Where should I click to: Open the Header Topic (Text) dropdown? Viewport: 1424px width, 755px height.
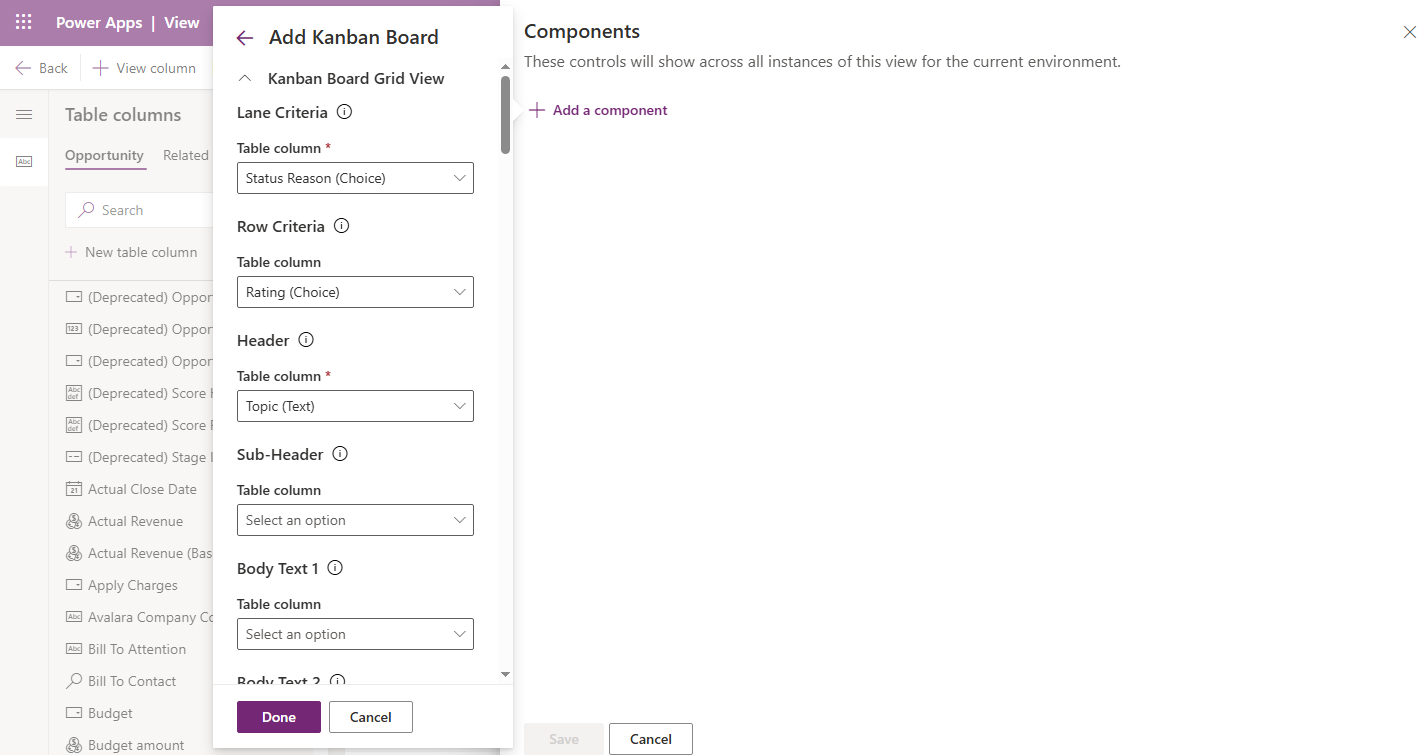[x=355, y=406]
